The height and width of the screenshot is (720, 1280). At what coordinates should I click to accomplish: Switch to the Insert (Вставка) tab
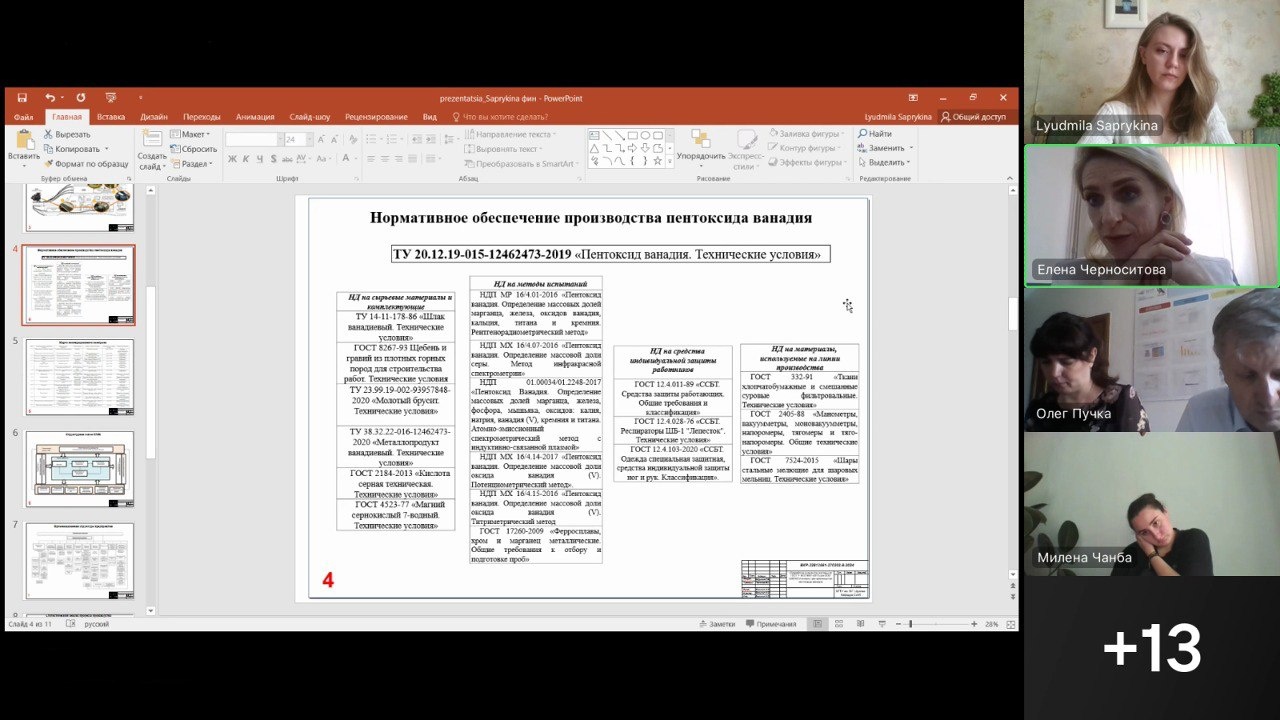click(111, 117)
